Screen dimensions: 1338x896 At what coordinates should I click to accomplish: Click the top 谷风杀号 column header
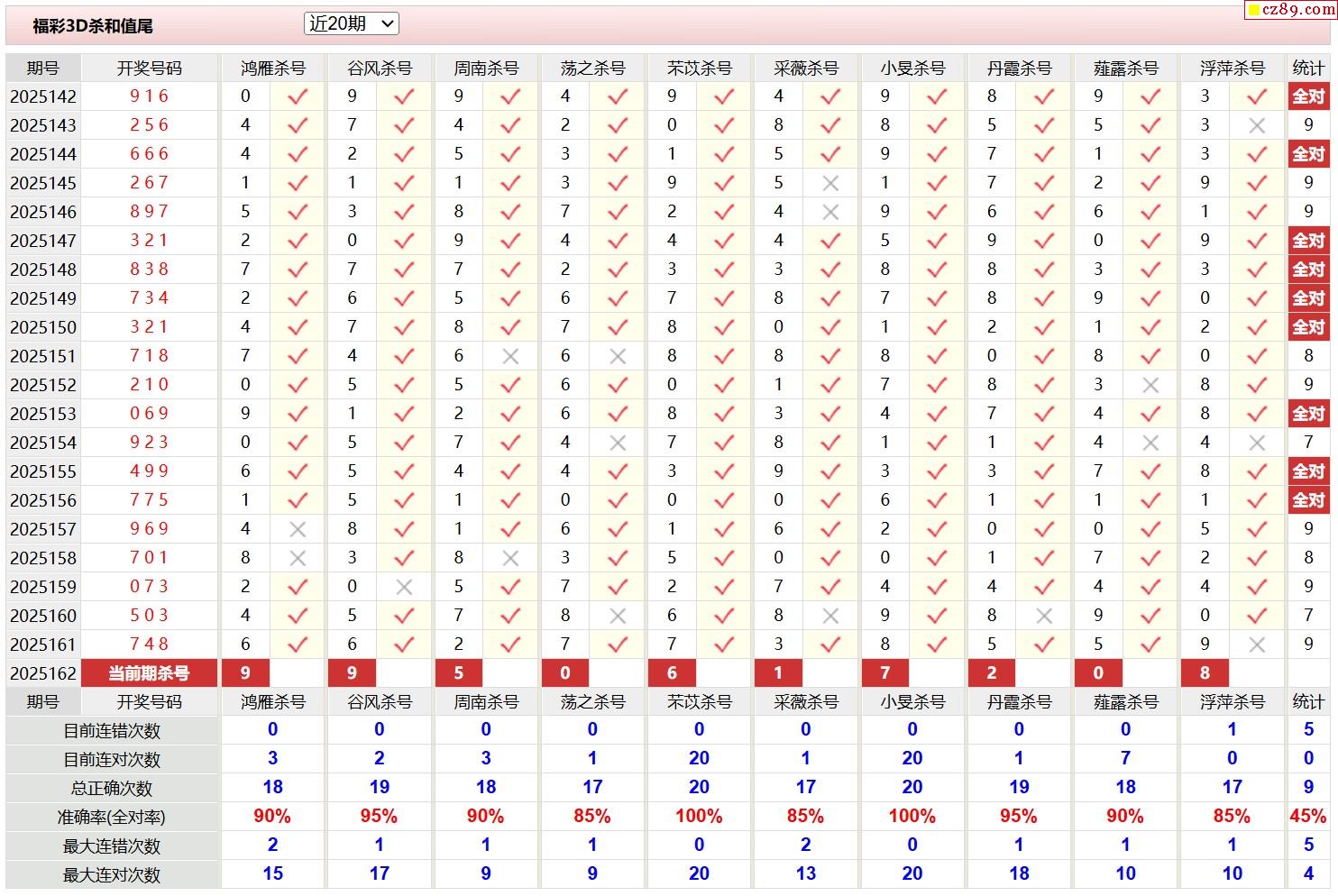tap(380, 68)
